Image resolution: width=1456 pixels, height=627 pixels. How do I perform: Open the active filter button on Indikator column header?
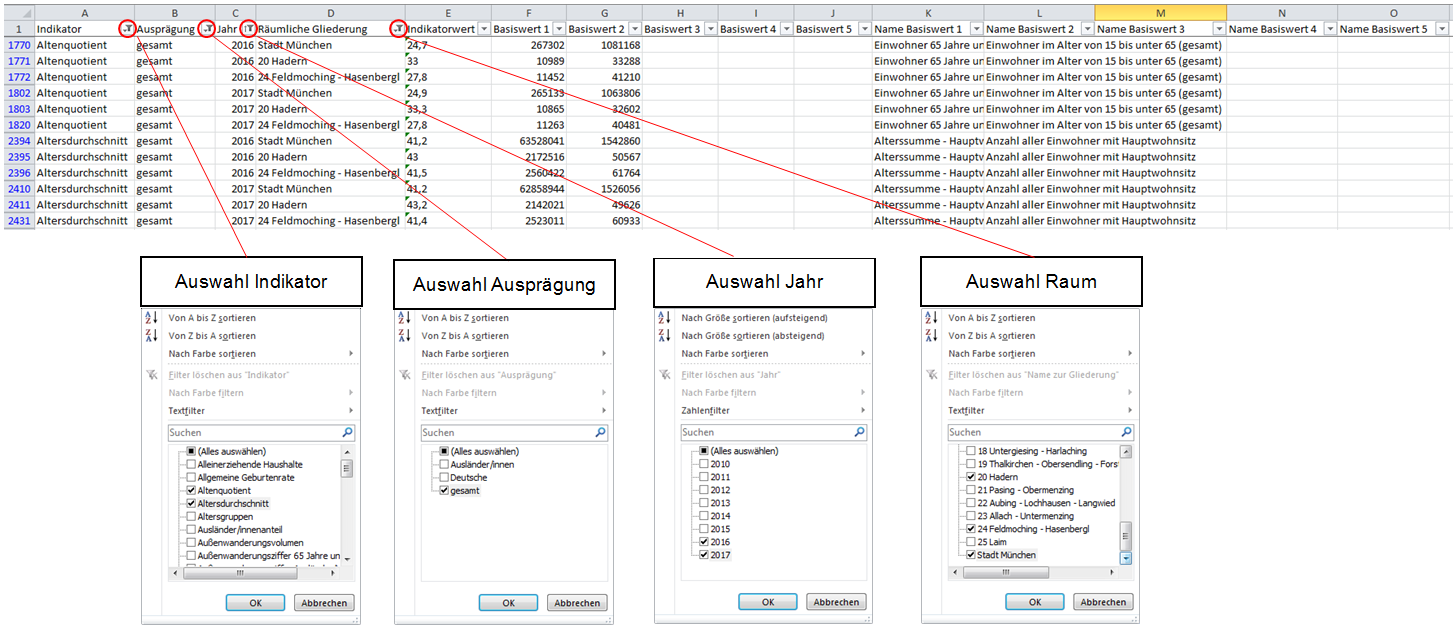tap(125, 30)
